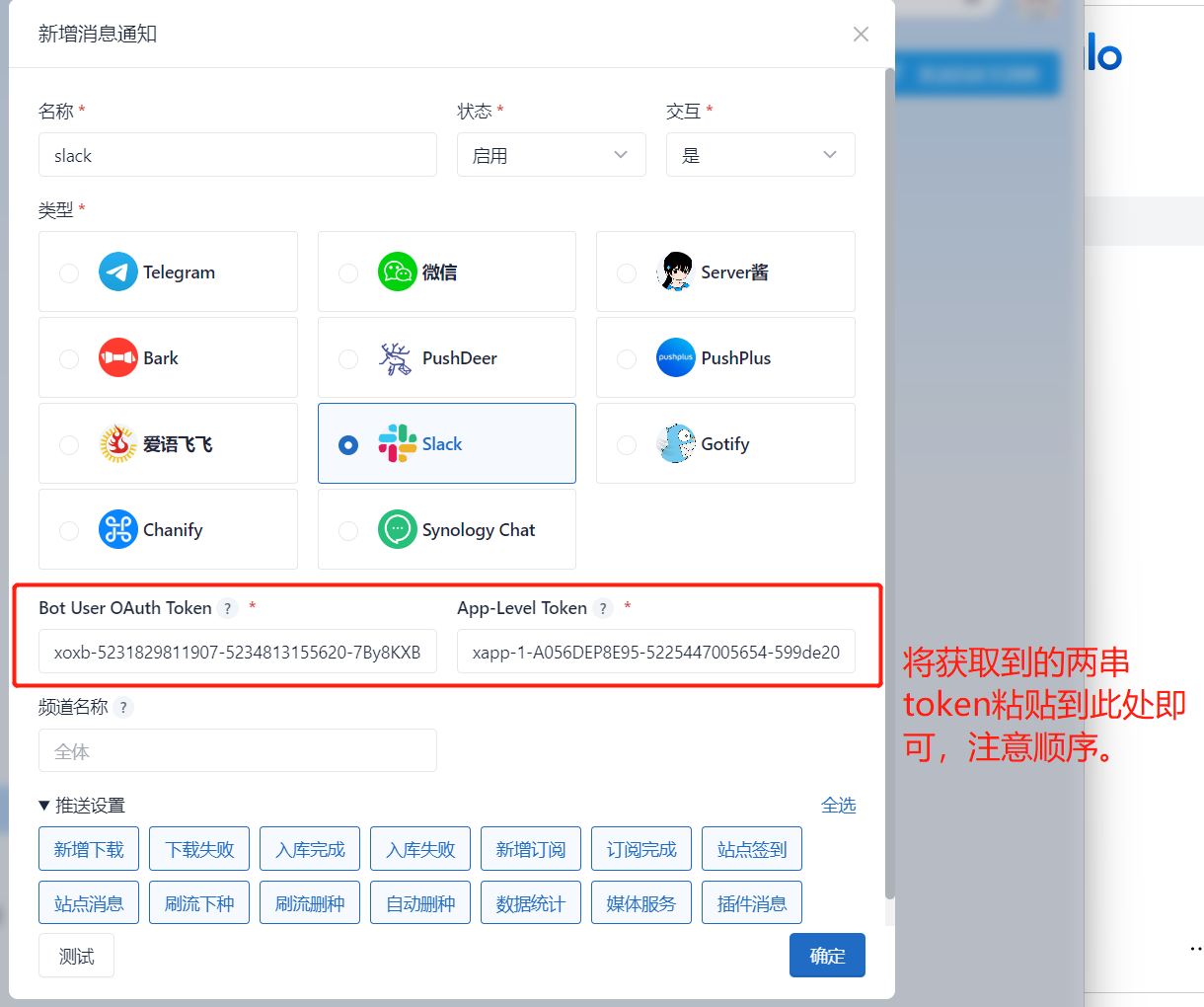This screenshot has height=1007, width=1204.
Task: Click the App-Level Token input field
Action: [656, 652]
